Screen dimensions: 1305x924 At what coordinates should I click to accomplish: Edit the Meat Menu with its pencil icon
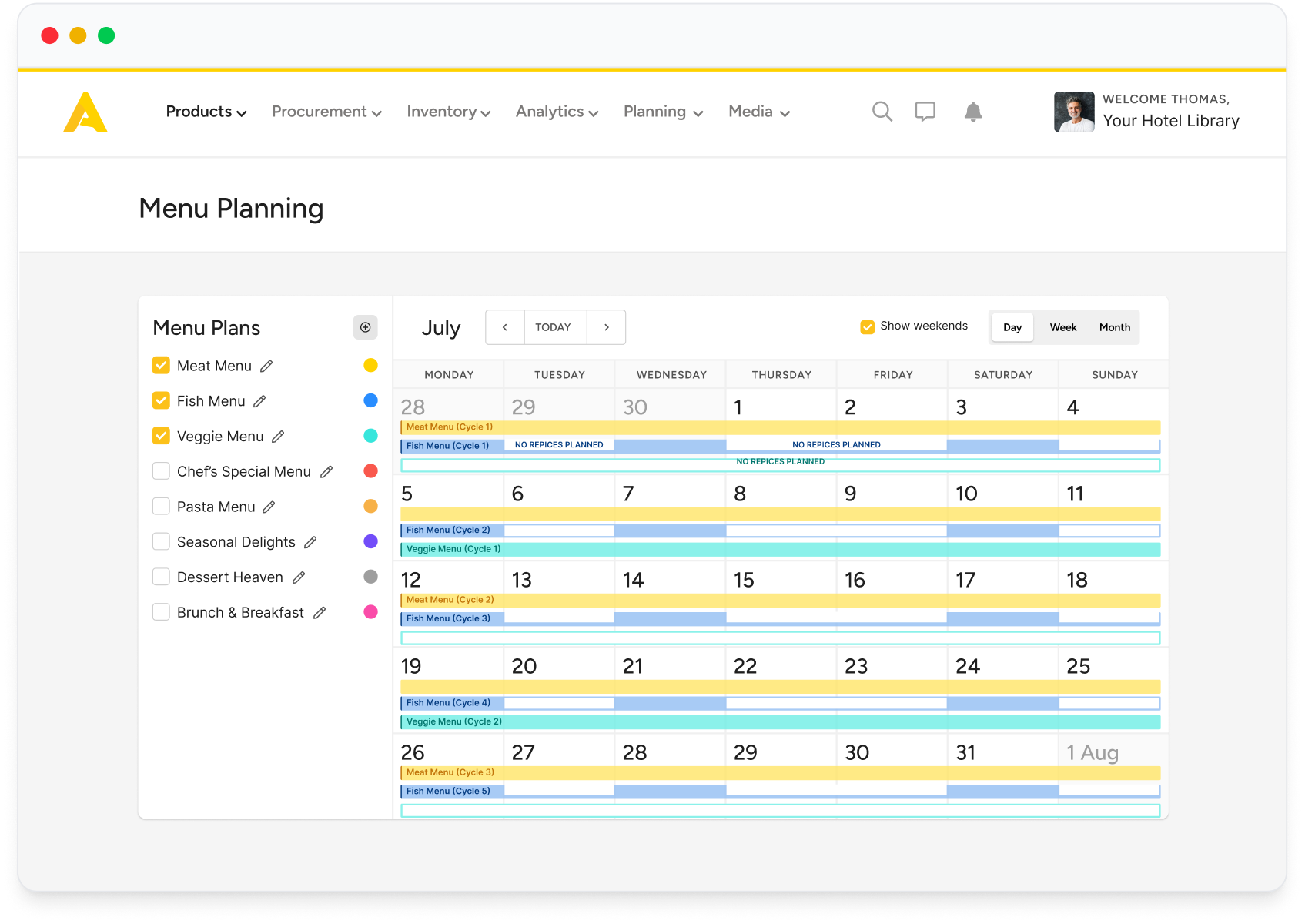(266, 366)
